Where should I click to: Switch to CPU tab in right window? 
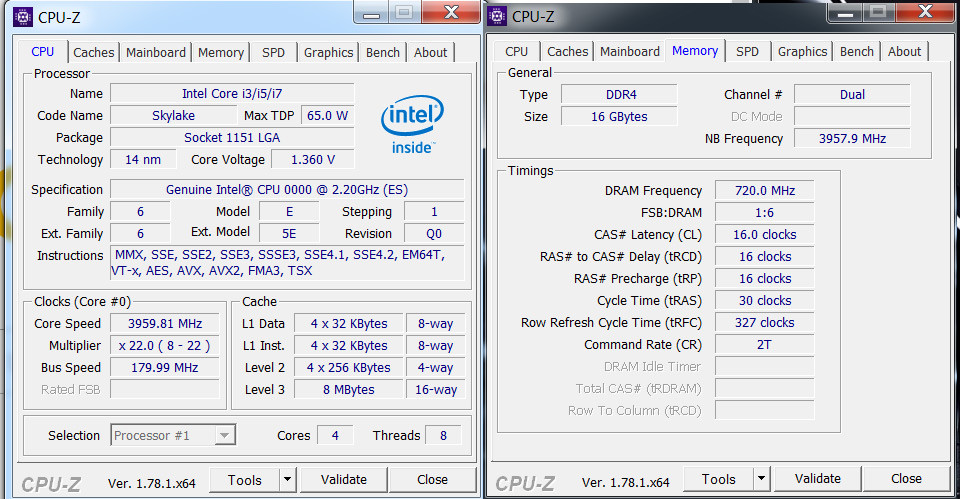(517, 51)
